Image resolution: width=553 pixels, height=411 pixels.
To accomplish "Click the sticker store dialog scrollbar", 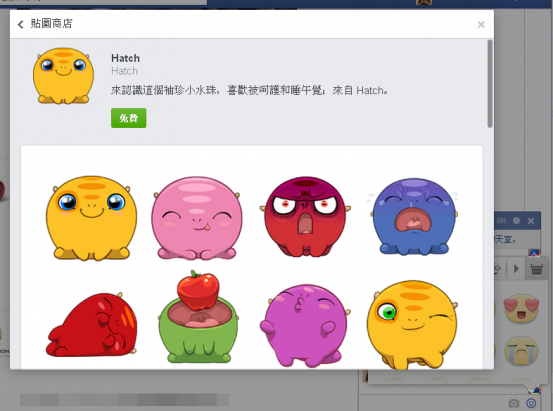I will [490, 84].
